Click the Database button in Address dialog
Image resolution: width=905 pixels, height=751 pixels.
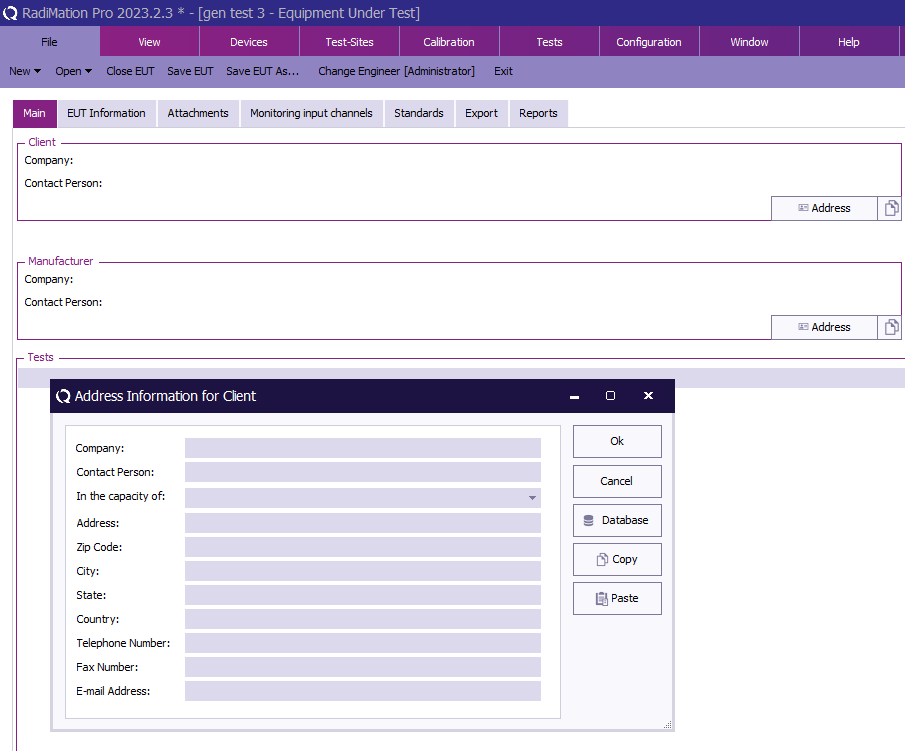coord(617,520)
